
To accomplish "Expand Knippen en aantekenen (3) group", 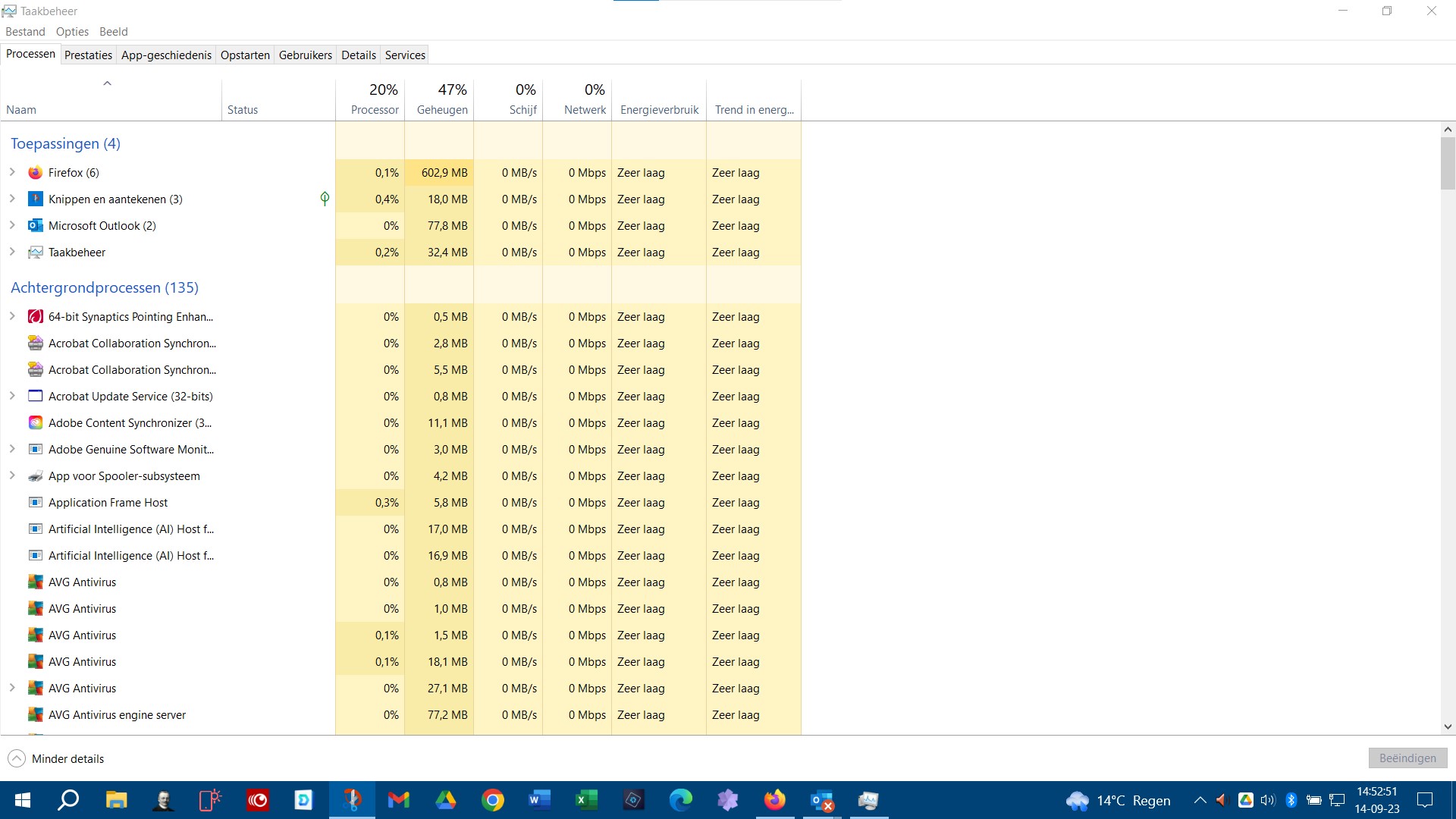I will pos(12,199).
